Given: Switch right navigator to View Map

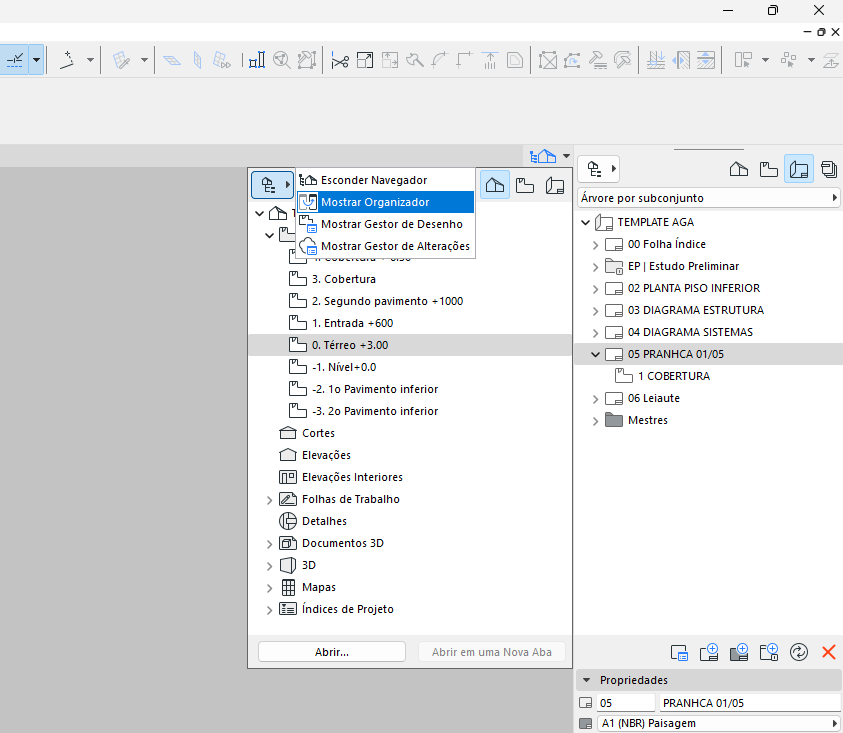Looking at the screenshot, I should coord(769,168).
